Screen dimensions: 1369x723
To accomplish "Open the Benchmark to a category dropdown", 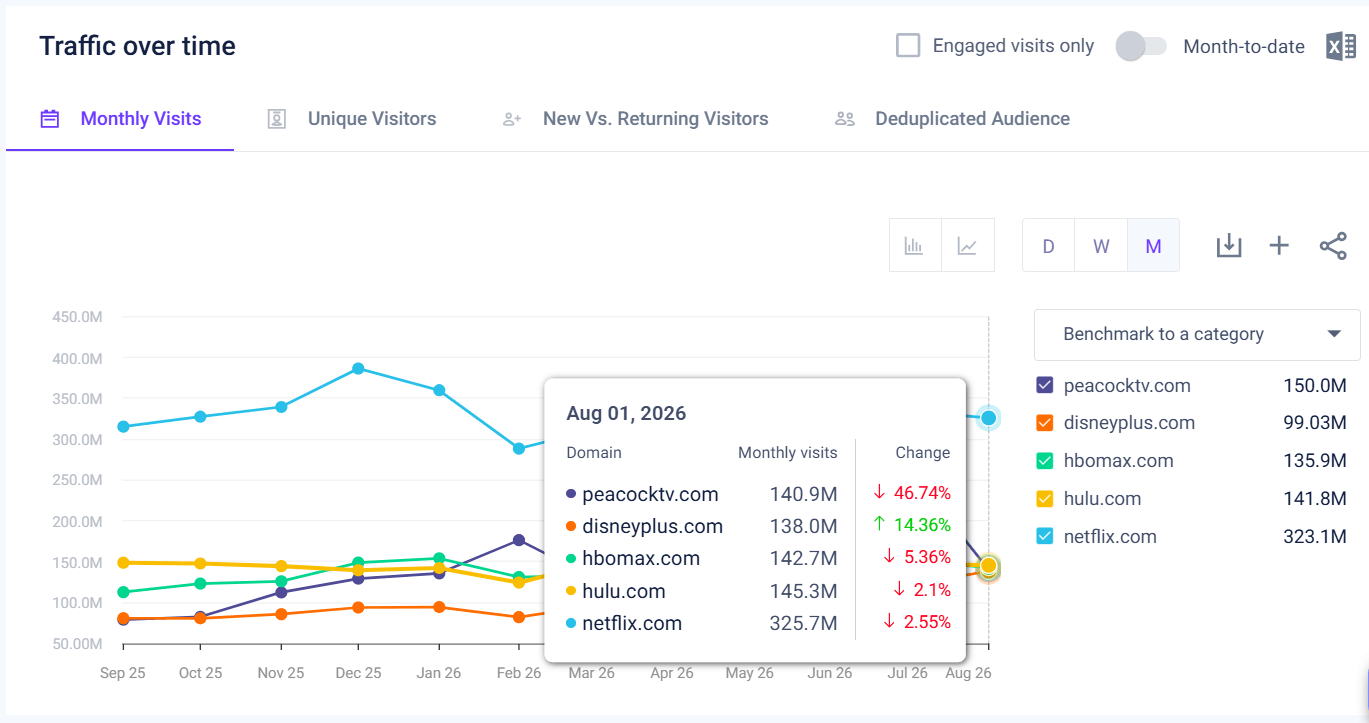I will 1197,334.
